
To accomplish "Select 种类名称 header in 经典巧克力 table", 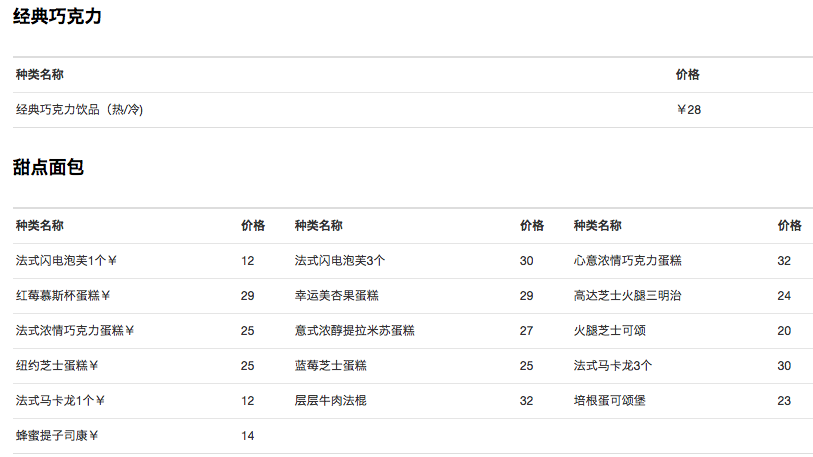I will coord(40,75).
